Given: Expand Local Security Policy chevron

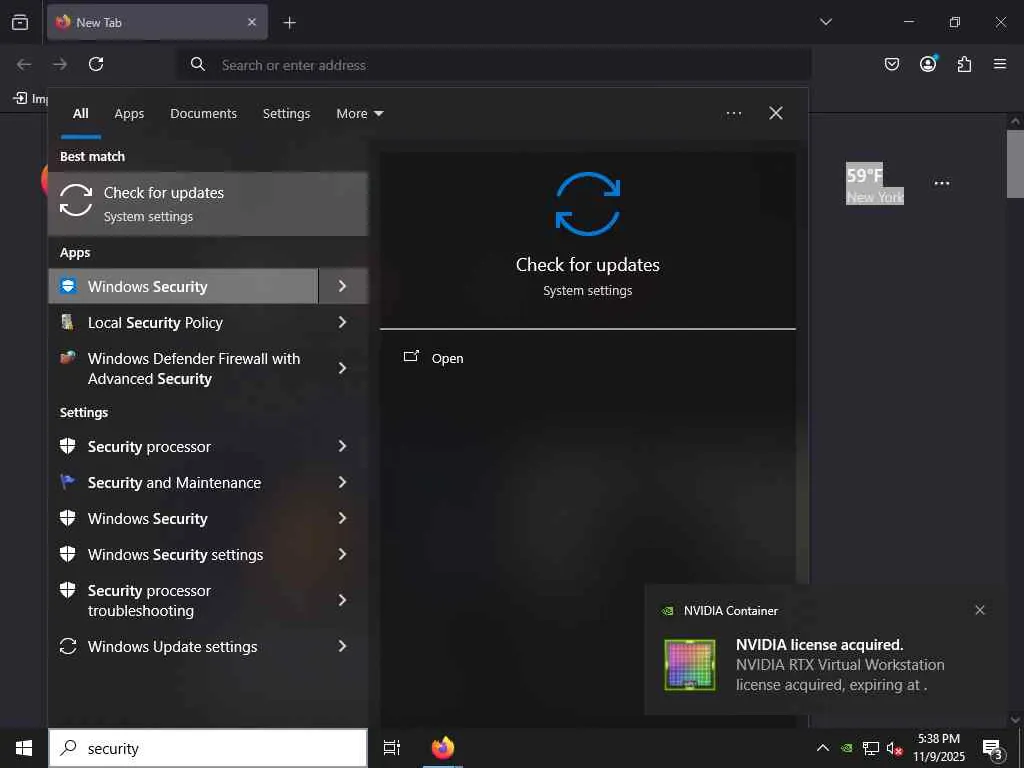Looking at the screenshot, I should (x=344, y=323).
